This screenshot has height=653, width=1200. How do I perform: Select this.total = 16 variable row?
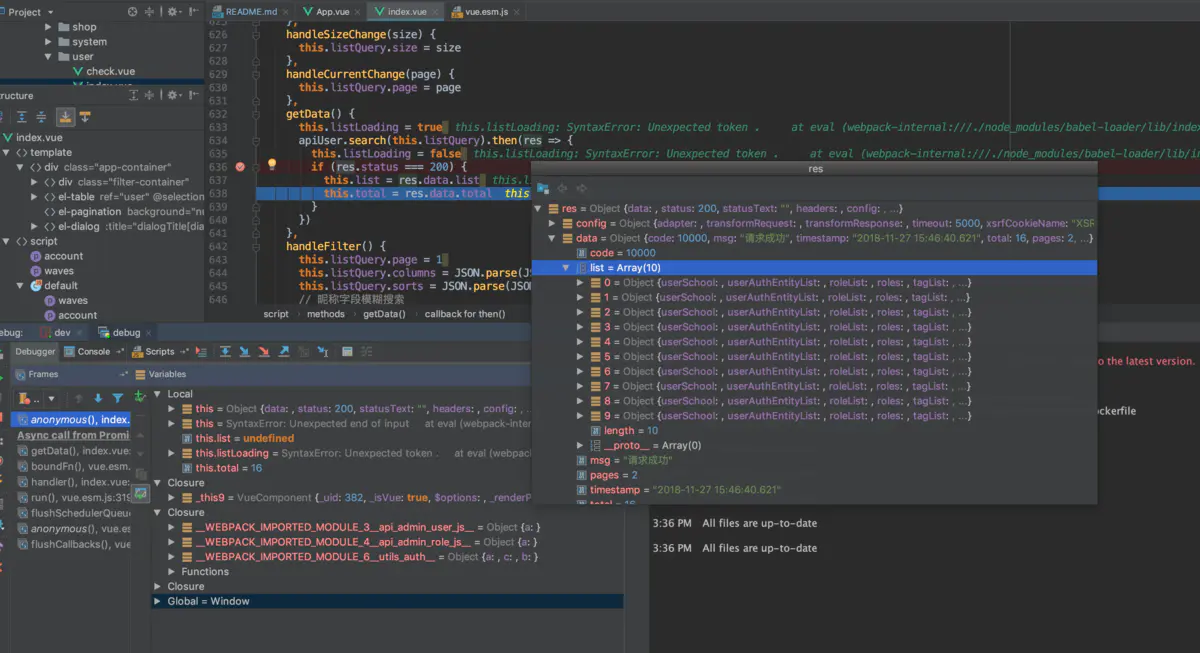(x=387, y=468)
